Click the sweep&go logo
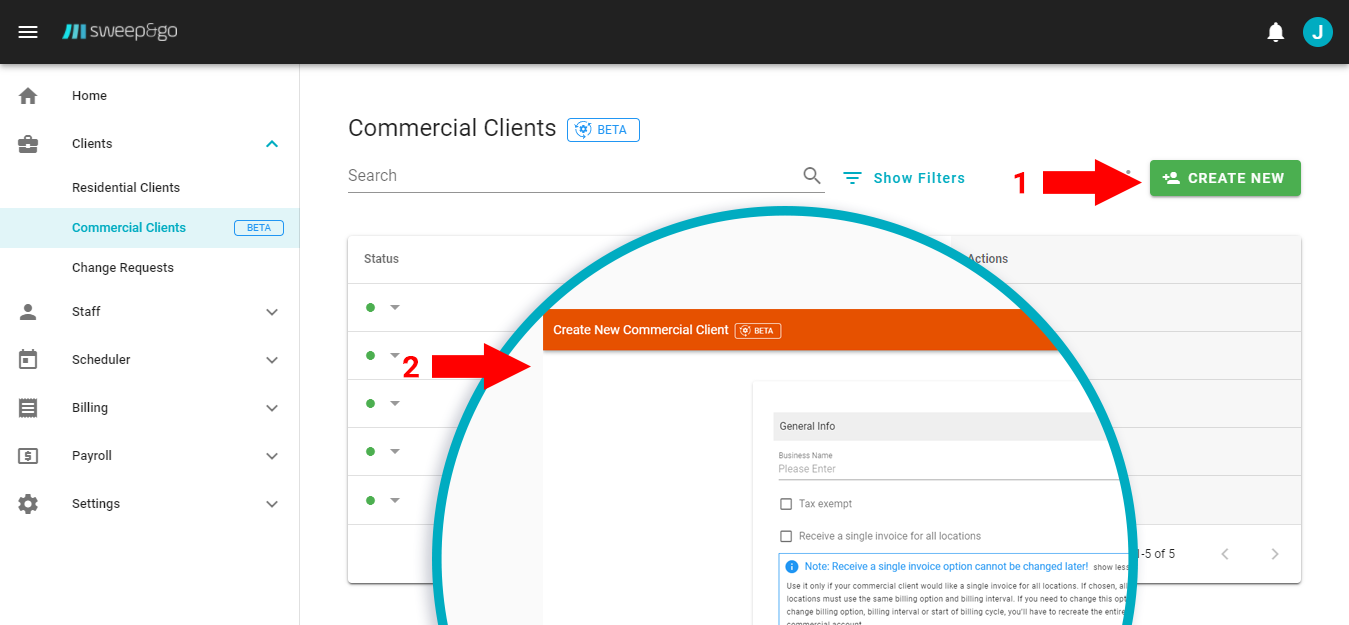 (x=120, y=32)
